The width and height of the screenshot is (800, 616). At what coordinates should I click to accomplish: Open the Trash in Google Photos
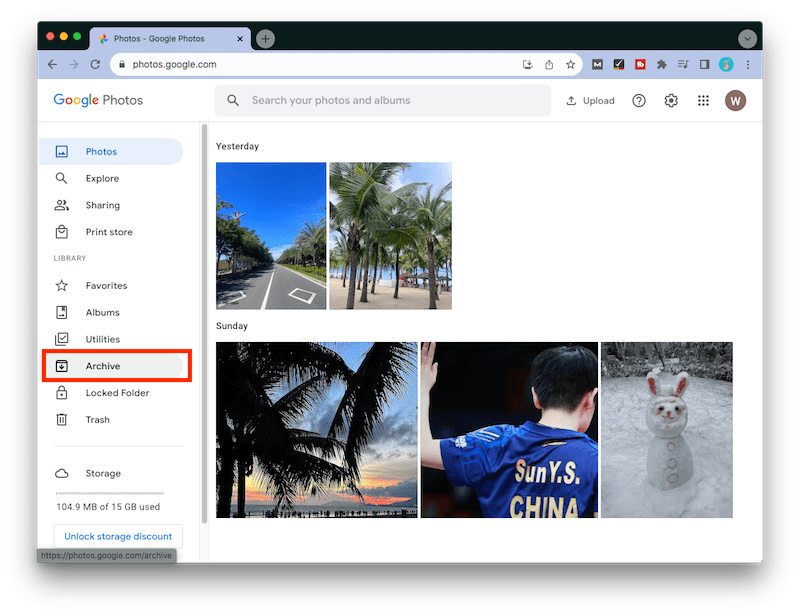click(x=97, y=419)
